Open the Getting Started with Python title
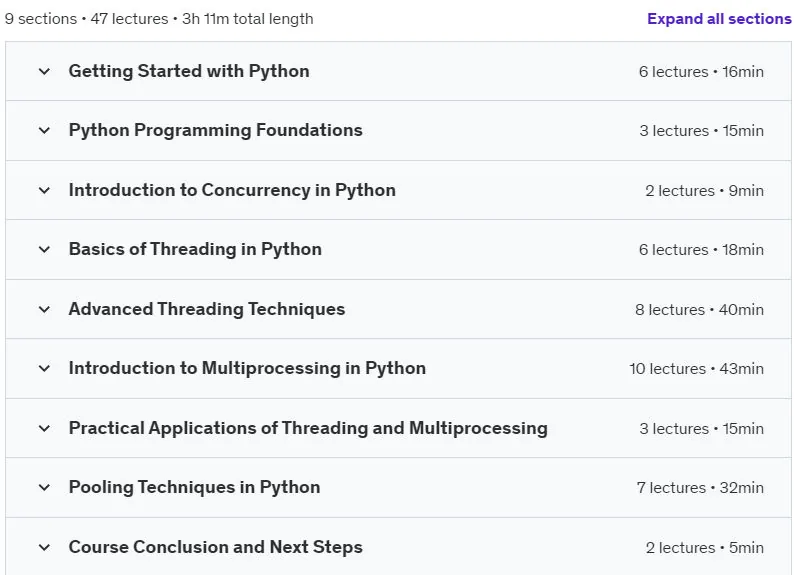 pyautogui.click(x=189, y=71)
